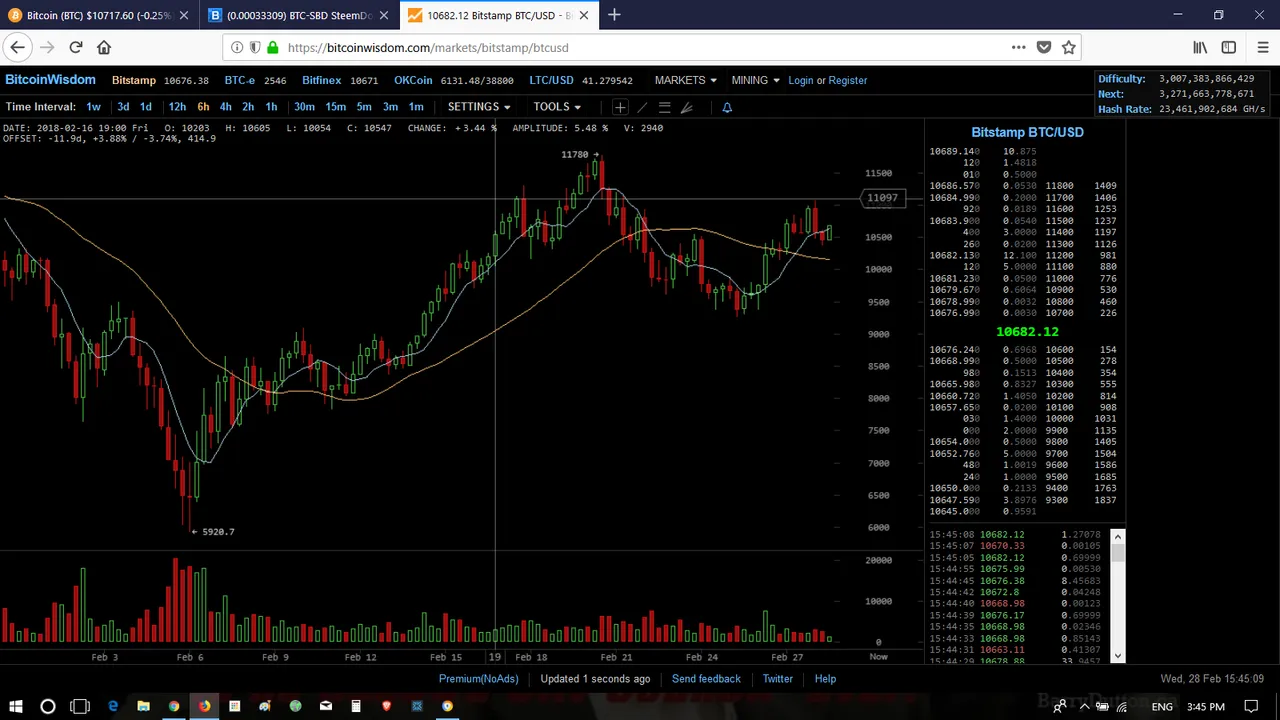Image resolution: width=1280 pixels, height=720 pixels.
Task: Show hidden system tray icons
Action: [x=1084, y=707]
